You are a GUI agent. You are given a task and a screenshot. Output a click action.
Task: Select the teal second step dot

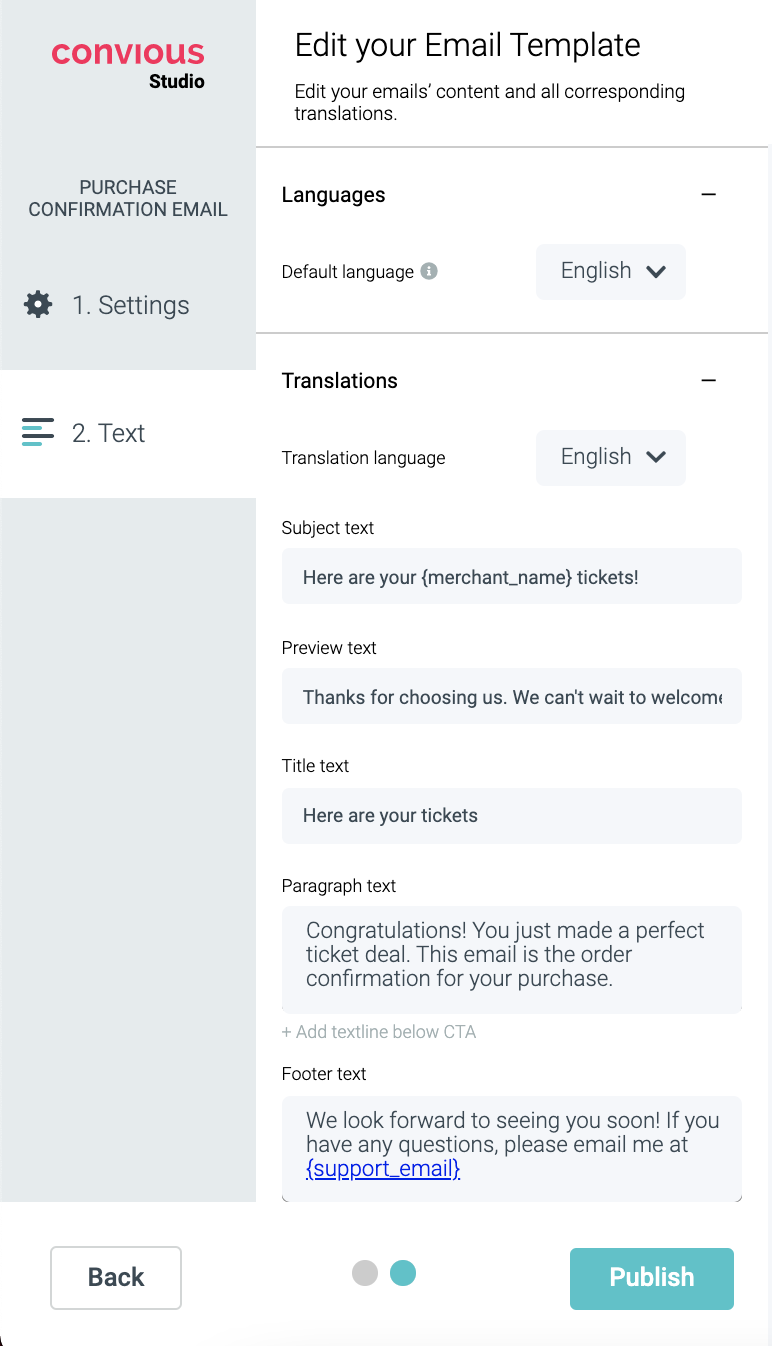[x=403, y=1273]
